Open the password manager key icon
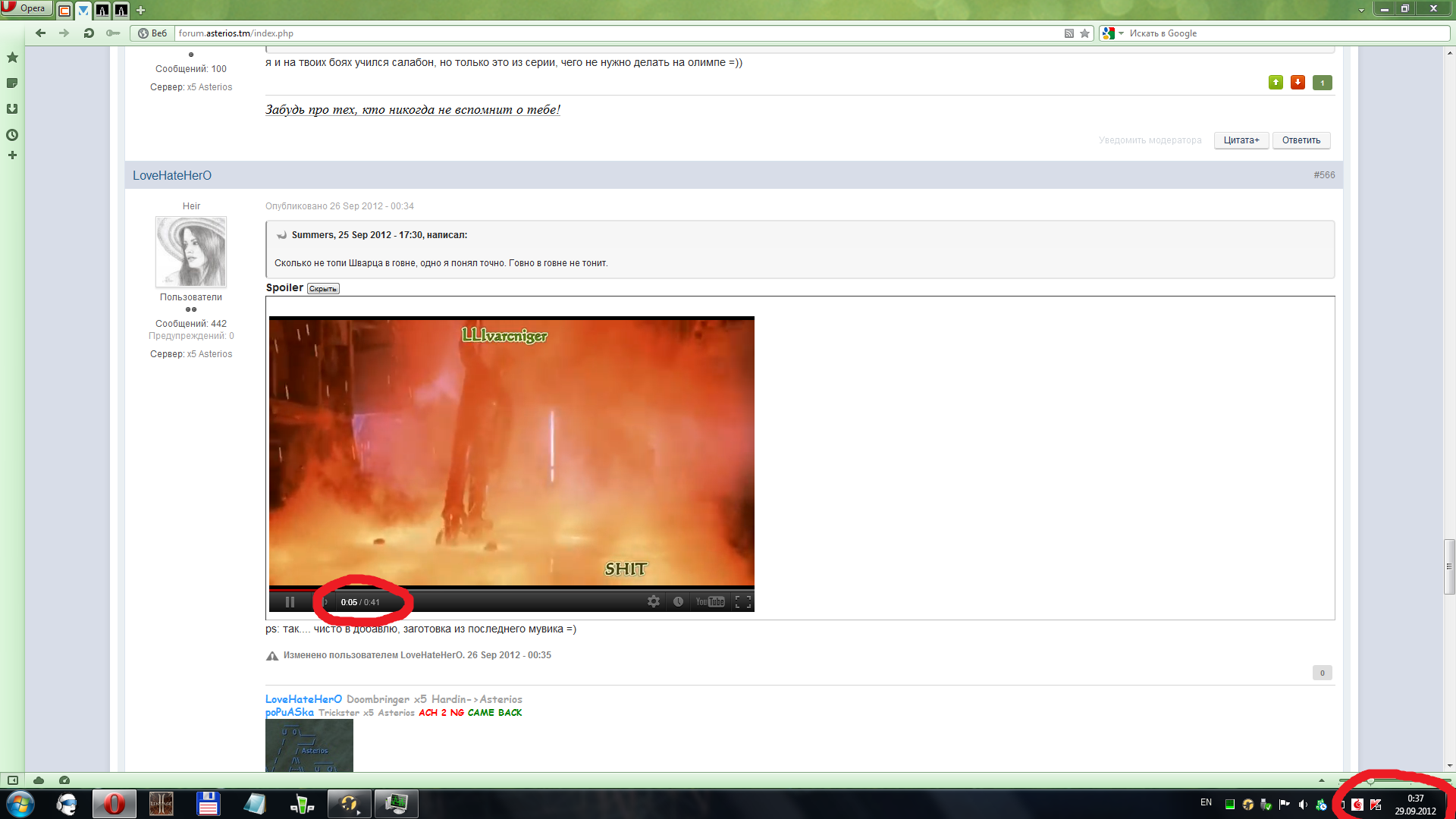The image size is (1456, 819). pyautogui.click(x=113, y=33)
